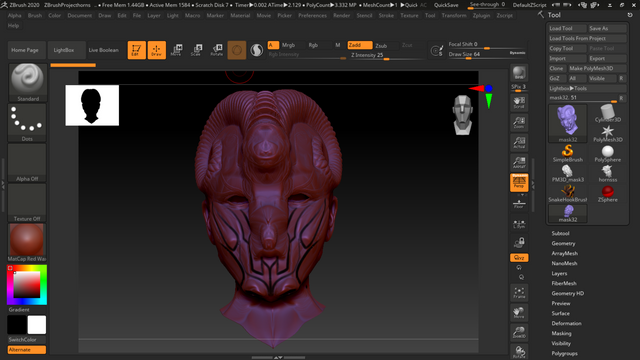Click the right-shelf Move view icon
Image resolution: width=640 pixels, height=360 pixels.
tap(519, 312)
